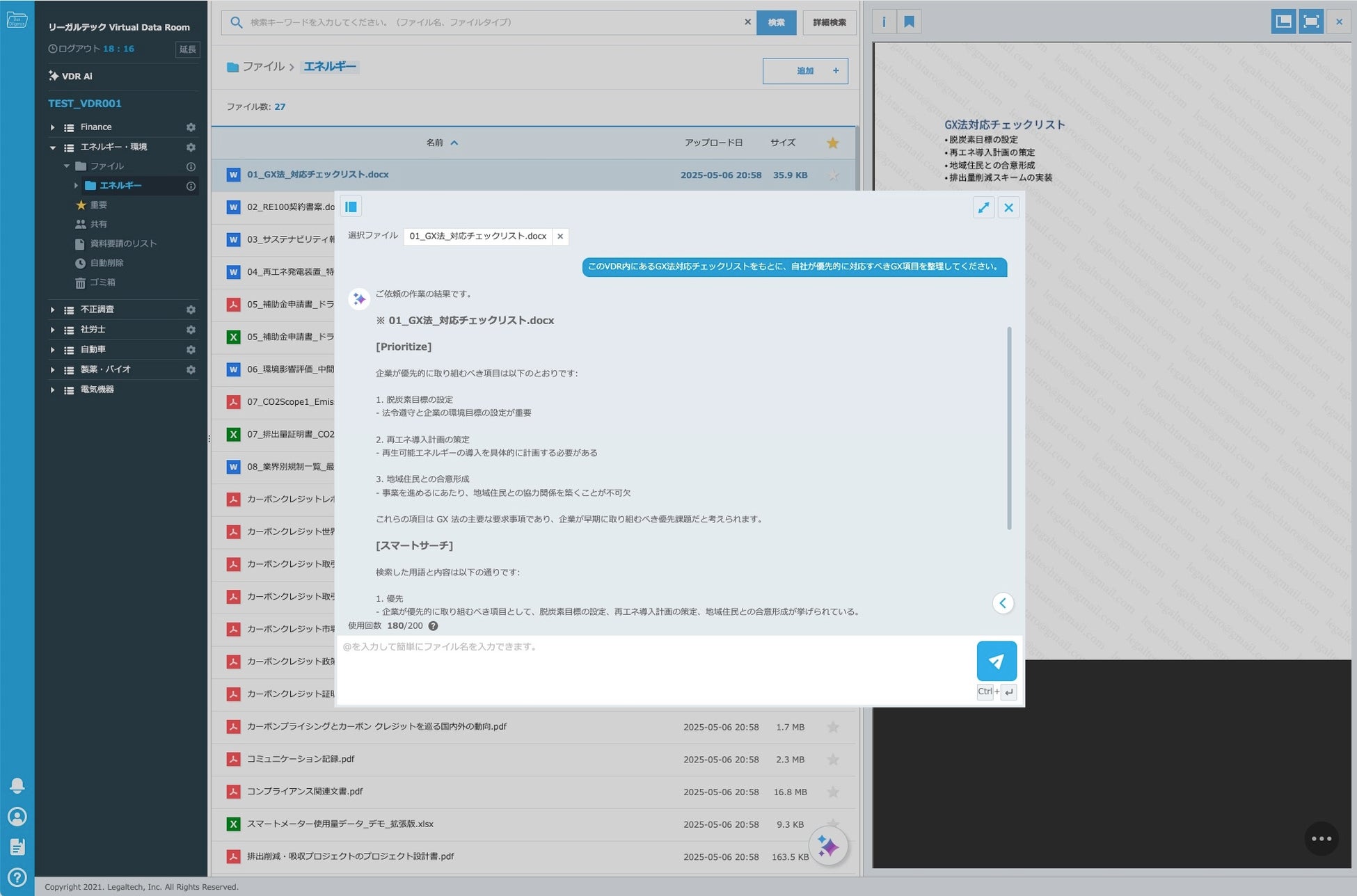Click the bookmark icon in the preview toolbar
The height and width of the screenshot is (896, 1357).
909,22
